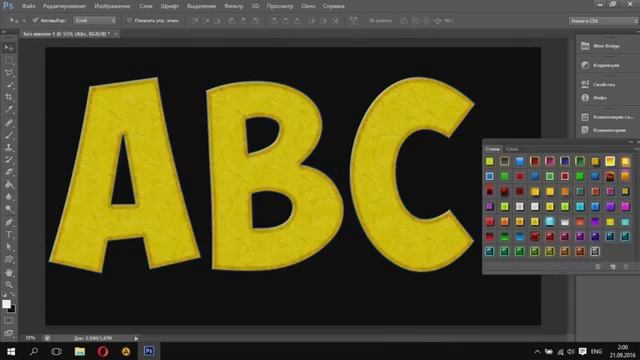Open the Styles panel flyout menu
Viewport: 640px width, 360px height.
click(x=636, y=149)
